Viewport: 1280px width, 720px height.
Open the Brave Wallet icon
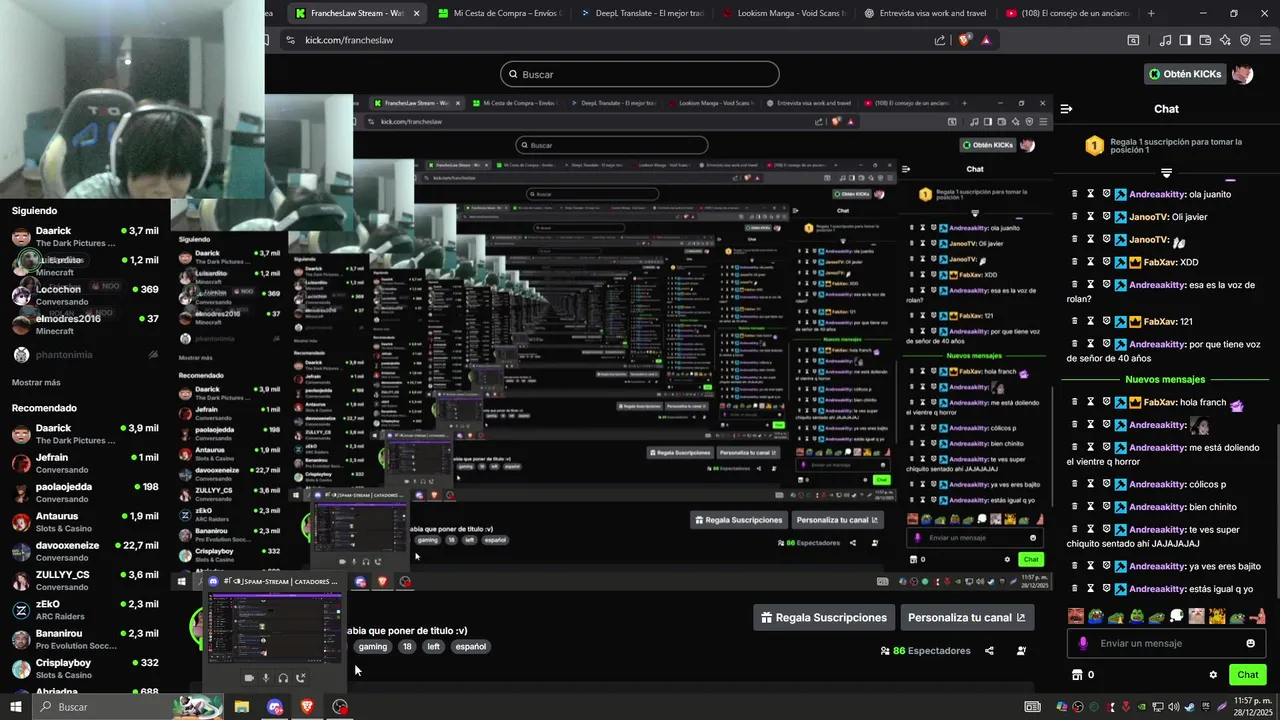[x=1206, y=40]
